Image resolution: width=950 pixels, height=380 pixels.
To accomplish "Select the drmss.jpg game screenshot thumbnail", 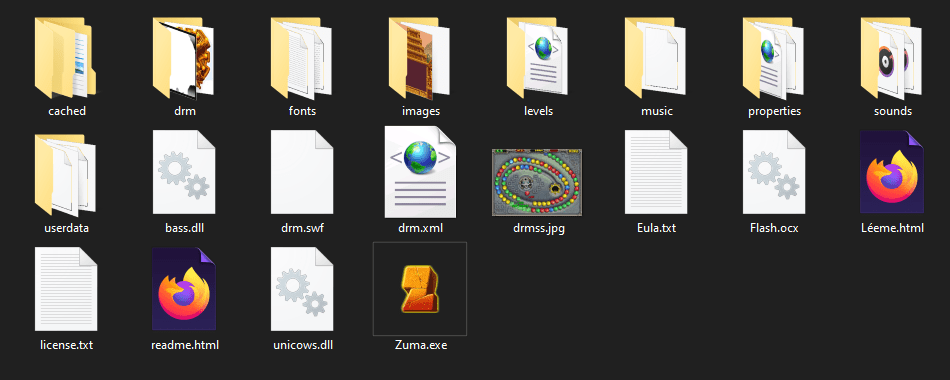I will click(x=537, y=182).
